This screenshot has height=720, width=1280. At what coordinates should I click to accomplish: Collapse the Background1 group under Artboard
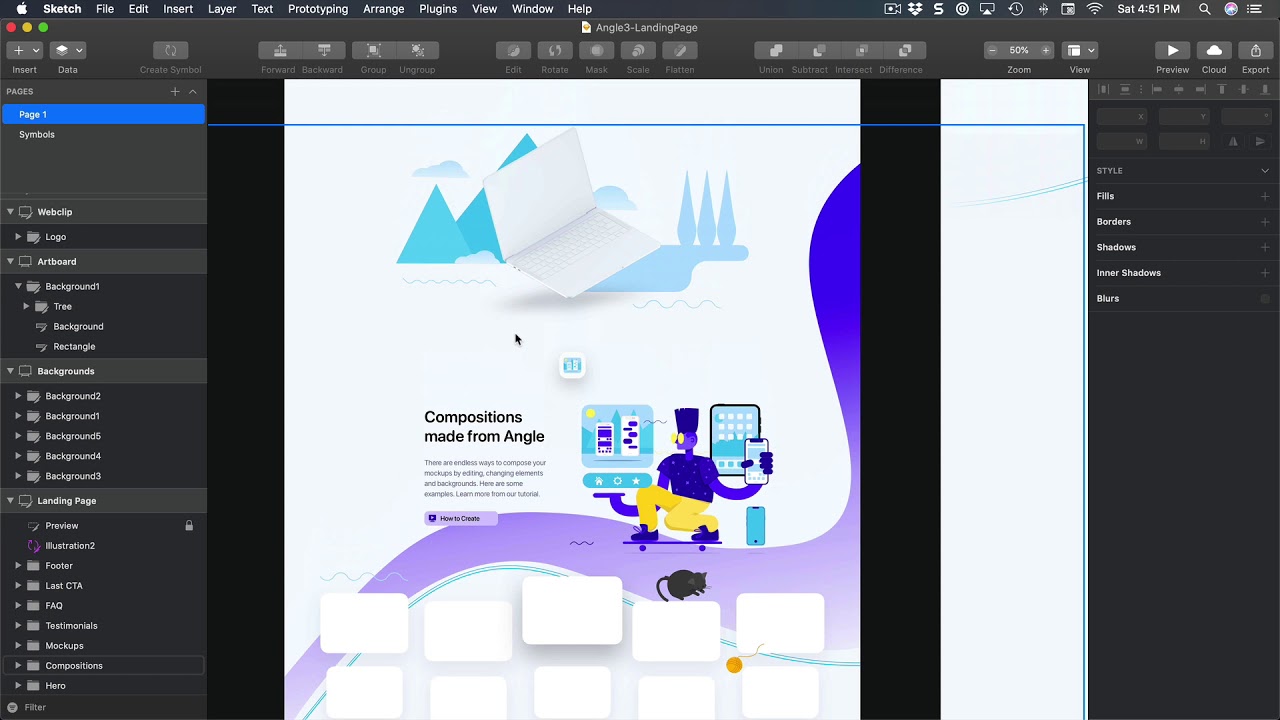tap(18, 286)
